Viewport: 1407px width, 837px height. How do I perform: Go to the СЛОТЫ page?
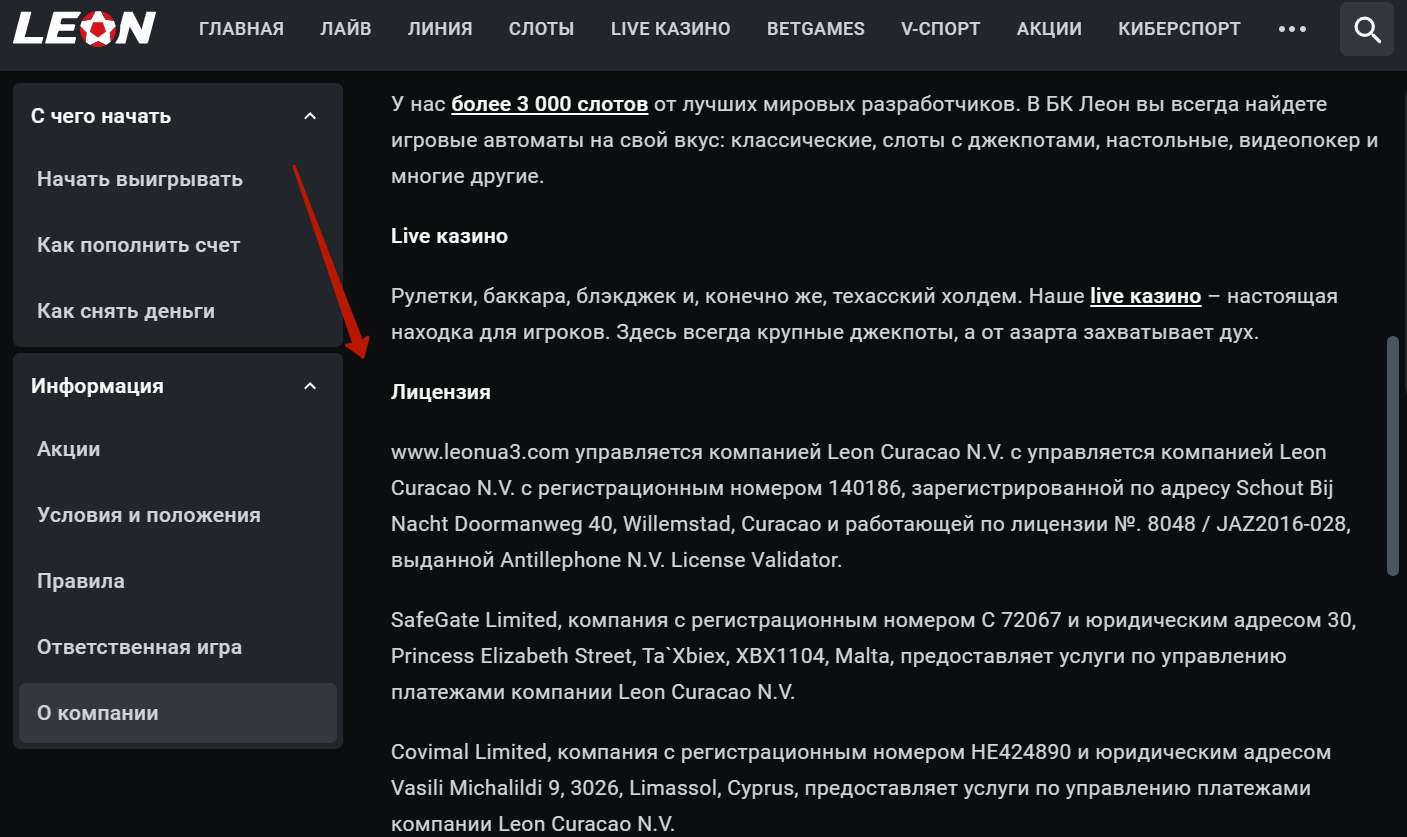click(541, 28)
